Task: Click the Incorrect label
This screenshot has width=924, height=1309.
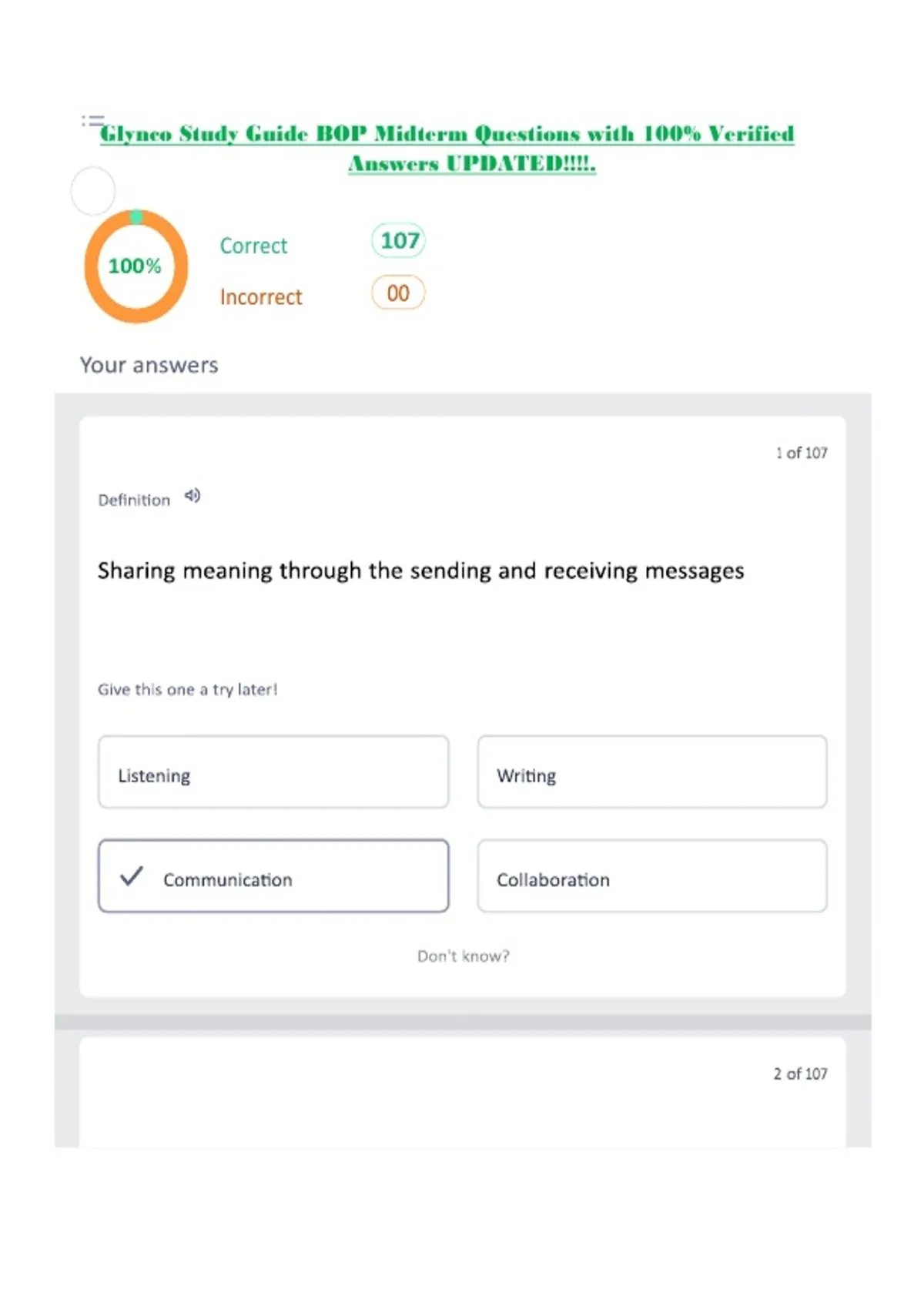Action: (261, 296)
